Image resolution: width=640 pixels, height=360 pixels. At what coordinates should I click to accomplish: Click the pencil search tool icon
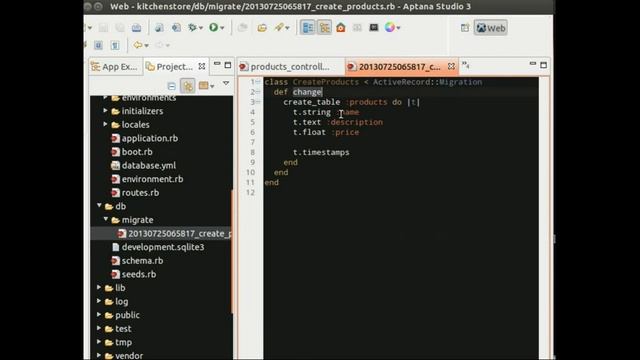(x=279, y=27)
